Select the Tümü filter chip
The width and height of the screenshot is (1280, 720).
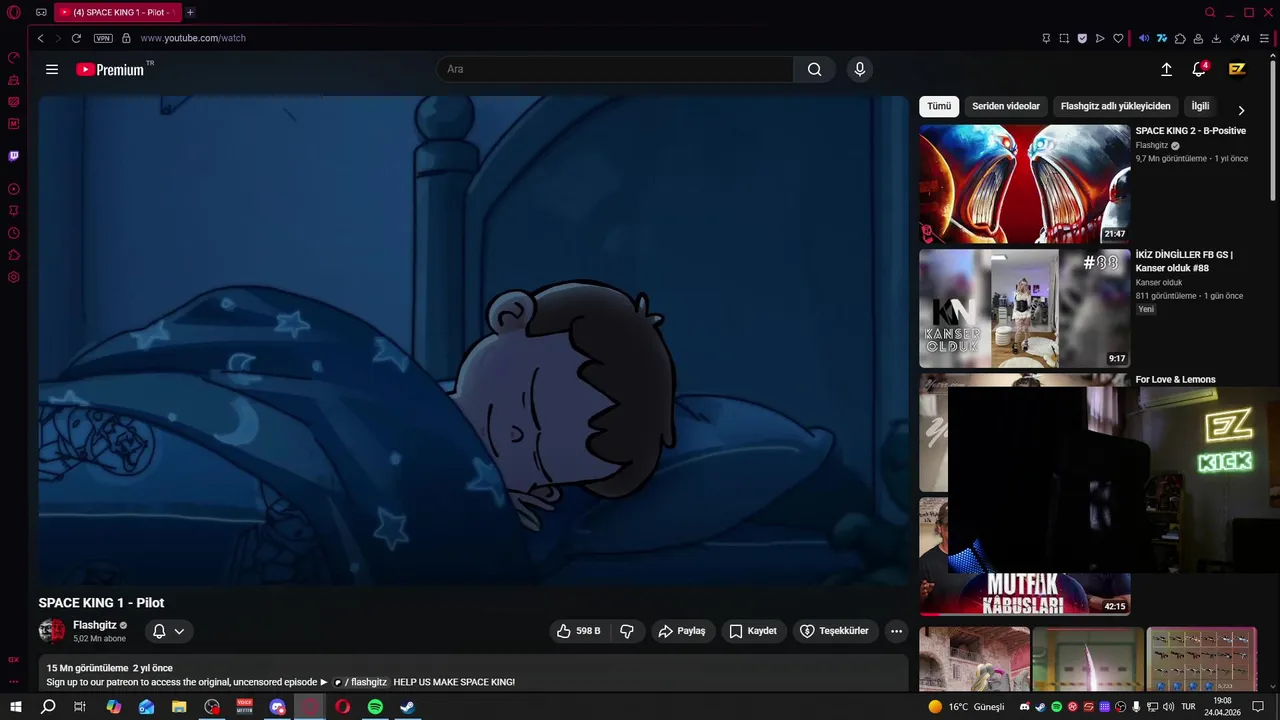939,106
